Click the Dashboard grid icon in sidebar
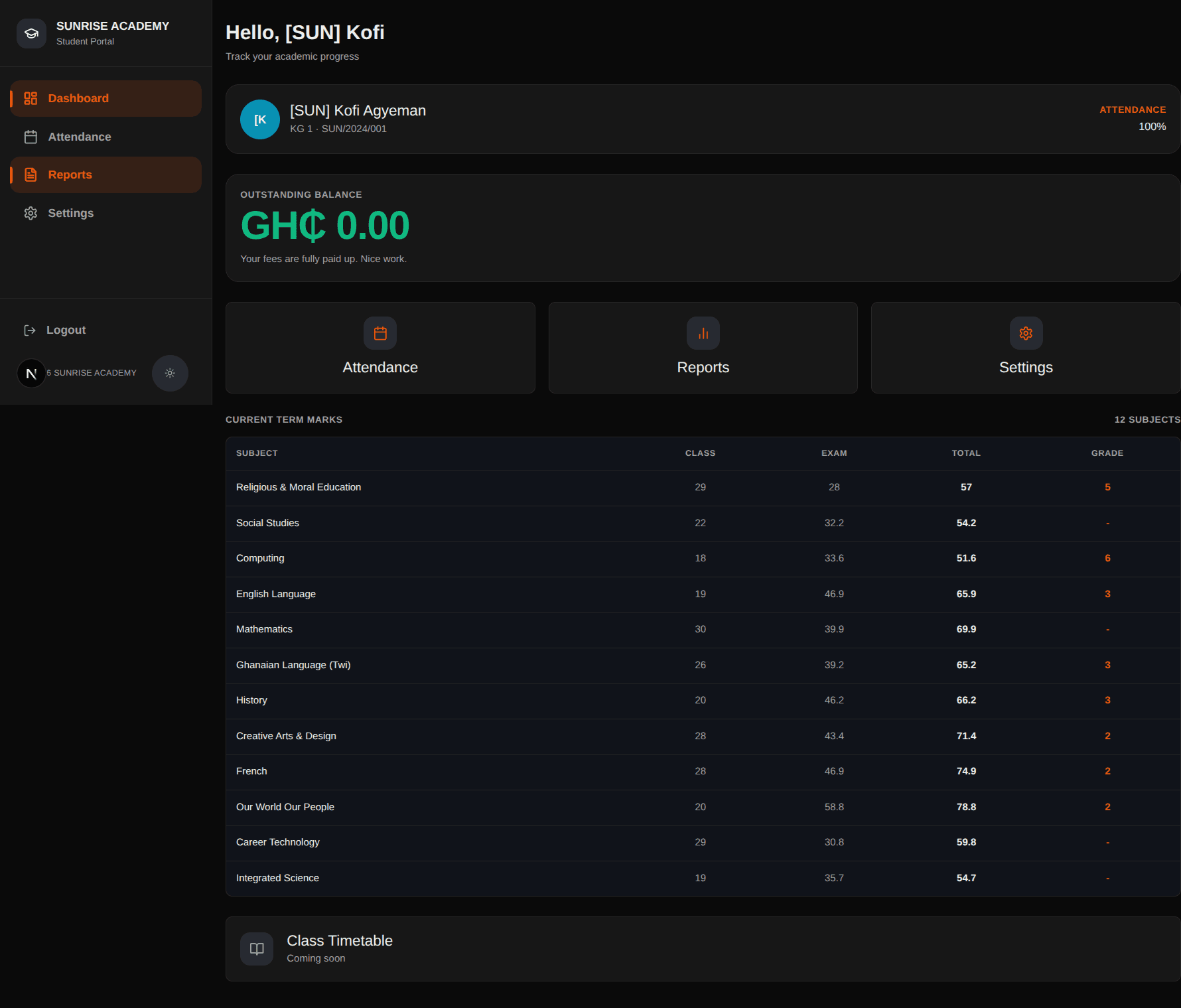Viewport: 1181px width, 1008px height. 31,98
